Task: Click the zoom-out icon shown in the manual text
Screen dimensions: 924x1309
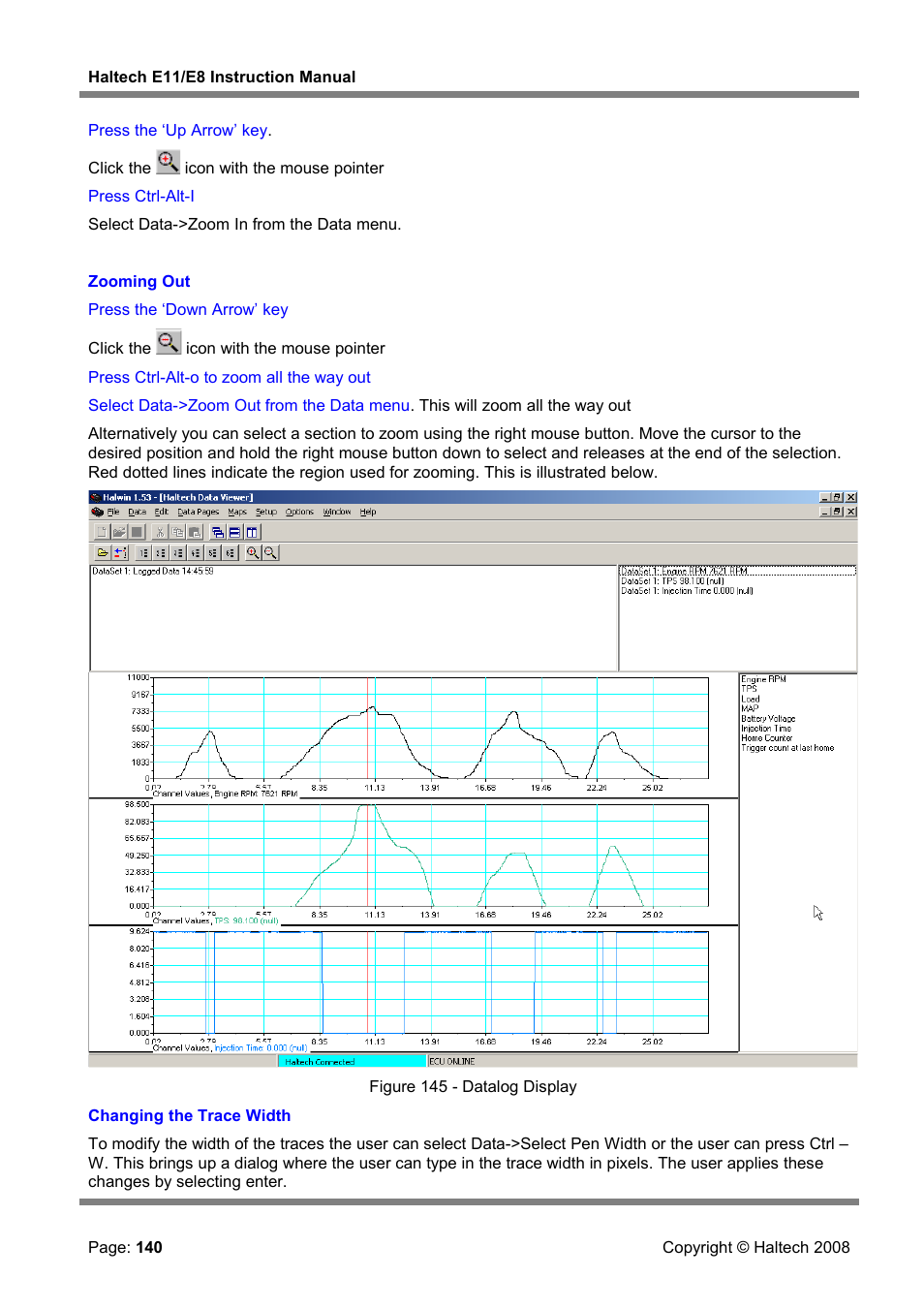Action: click(x=169, y=342)
